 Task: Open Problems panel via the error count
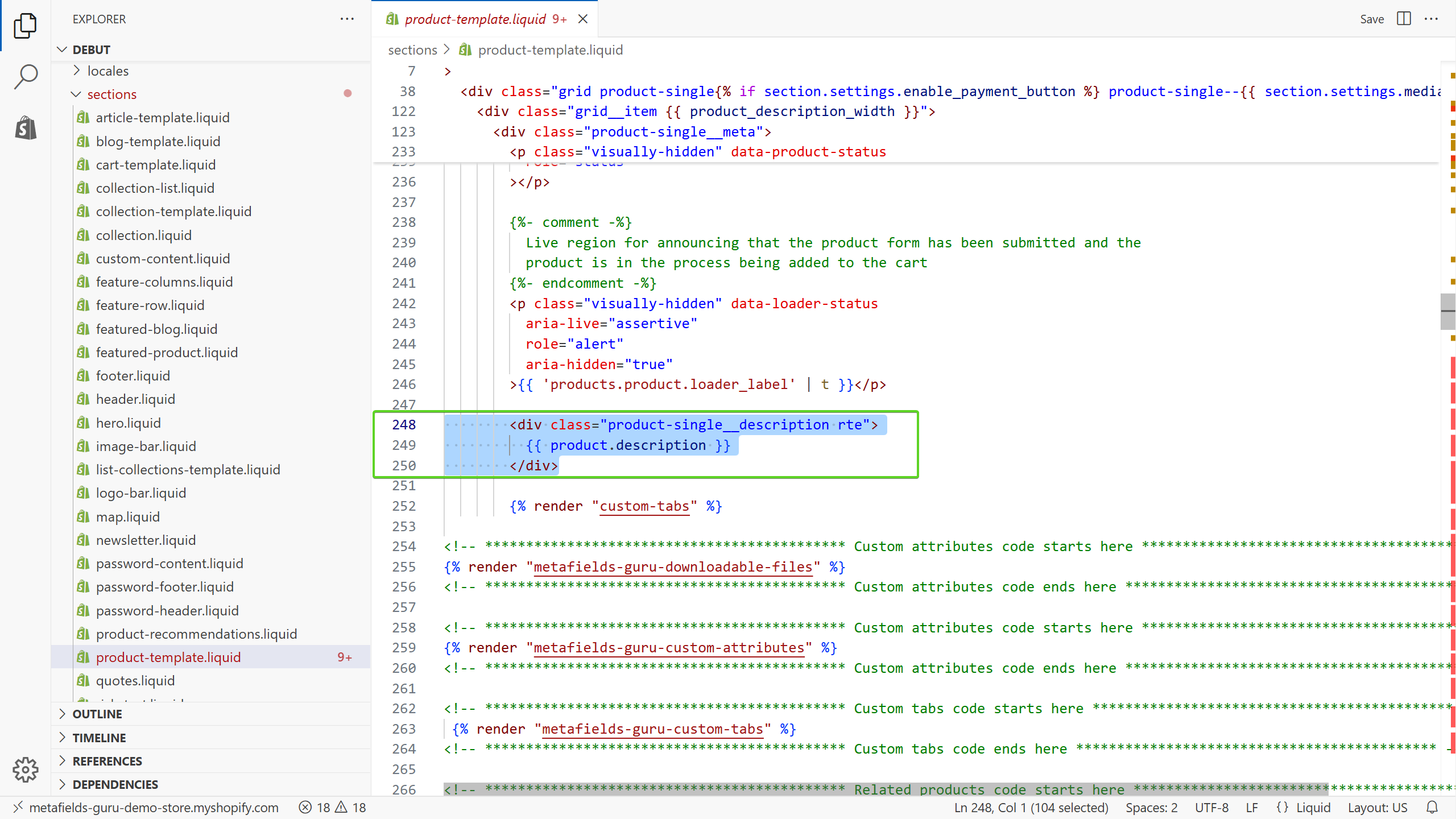pos(316,807)
